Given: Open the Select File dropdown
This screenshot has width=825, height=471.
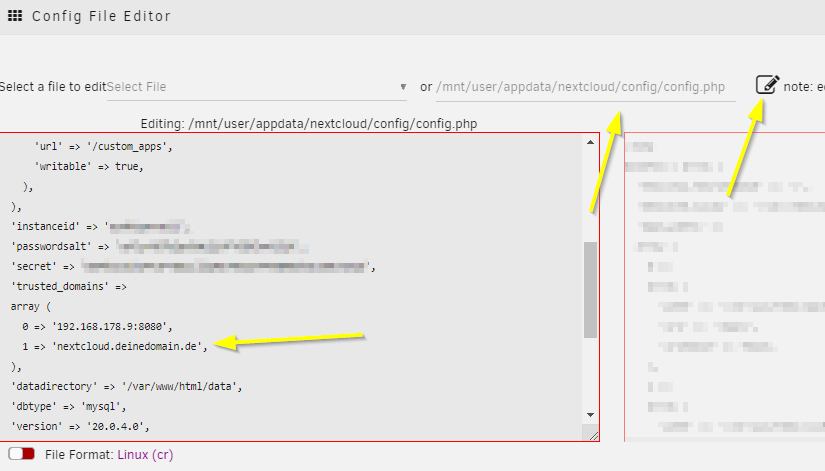Looking at the screenshot, I should pyautogui.click(x=257, y=87).
